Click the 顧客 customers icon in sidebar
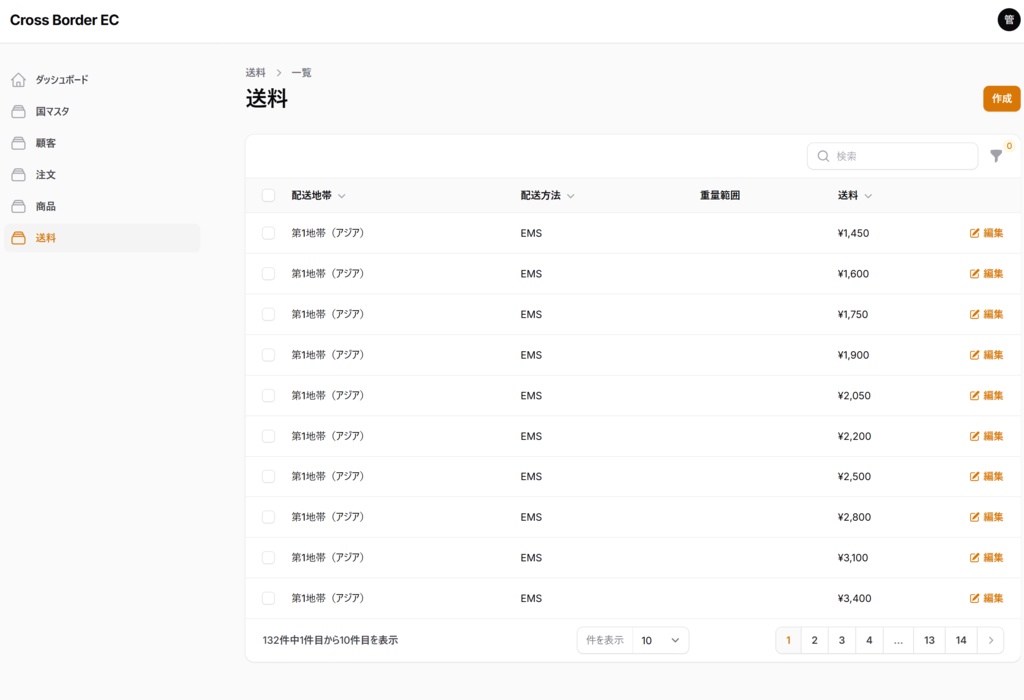Viewport: 1024px width, 700px height. pyautogui.click(x=17, y=143)
